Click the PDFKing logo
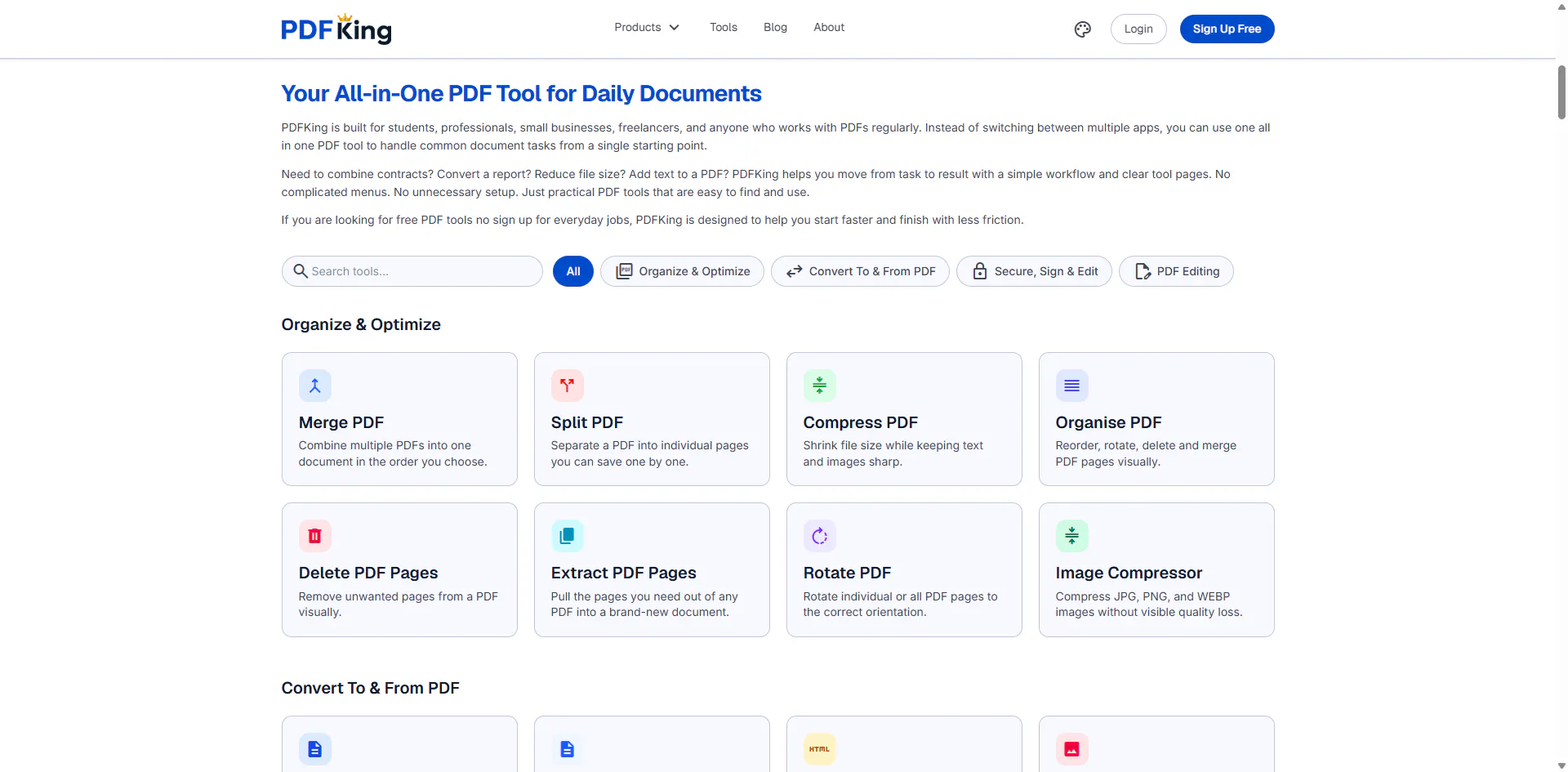 (x=336, y=29)
